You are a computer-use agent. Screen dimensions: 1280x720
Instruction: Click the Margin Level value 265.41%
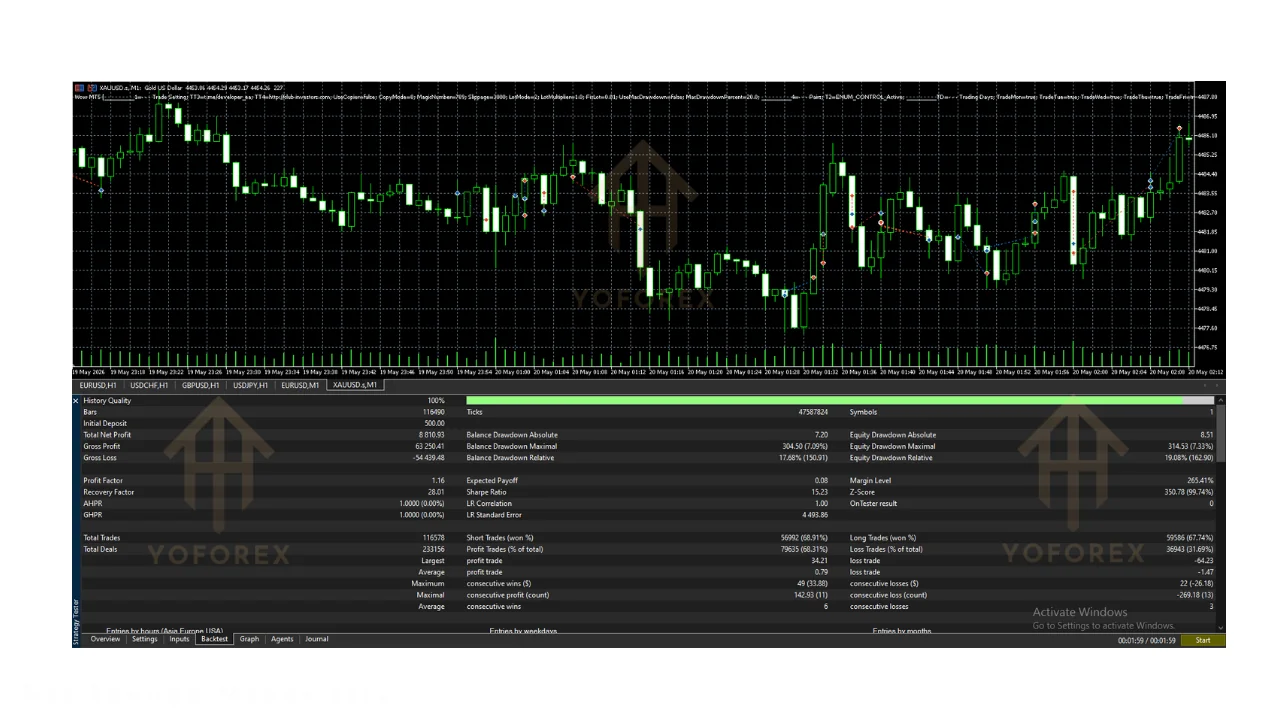pos(1201,481)
